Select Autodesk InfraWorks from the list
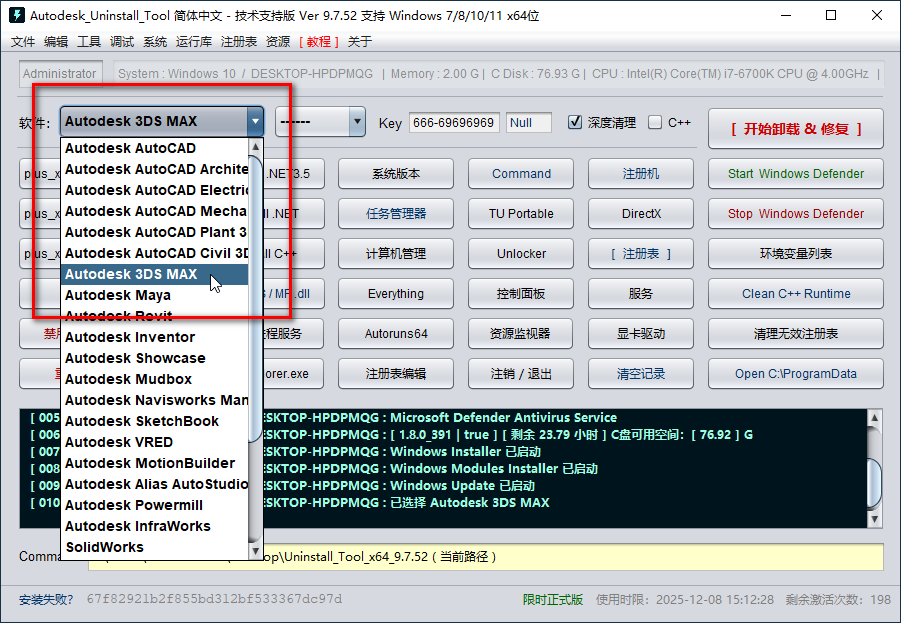The width and height of the screenshot is (901, 623). pos(155,526)
